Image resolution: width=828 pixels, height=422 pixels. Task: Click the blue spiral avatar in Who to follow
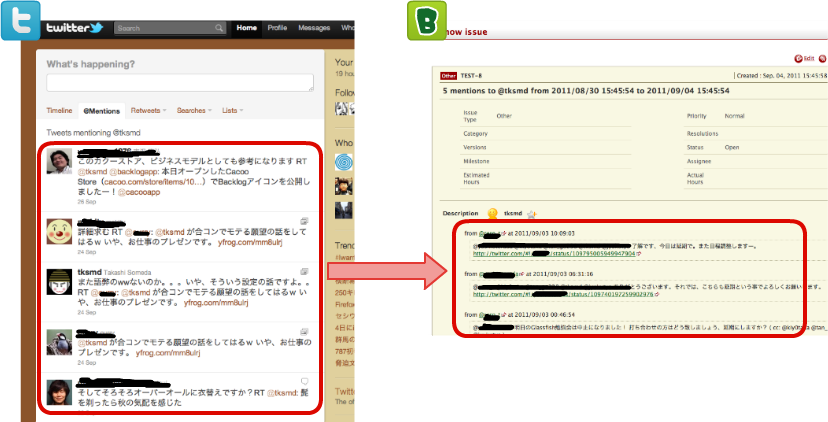343,162
